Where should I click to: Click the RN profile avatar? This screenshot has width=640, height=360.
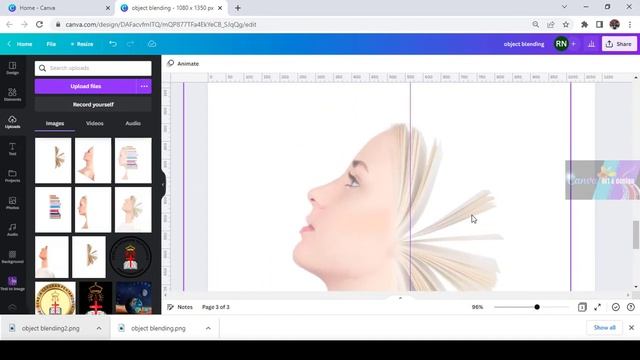[x=561, y=44]
